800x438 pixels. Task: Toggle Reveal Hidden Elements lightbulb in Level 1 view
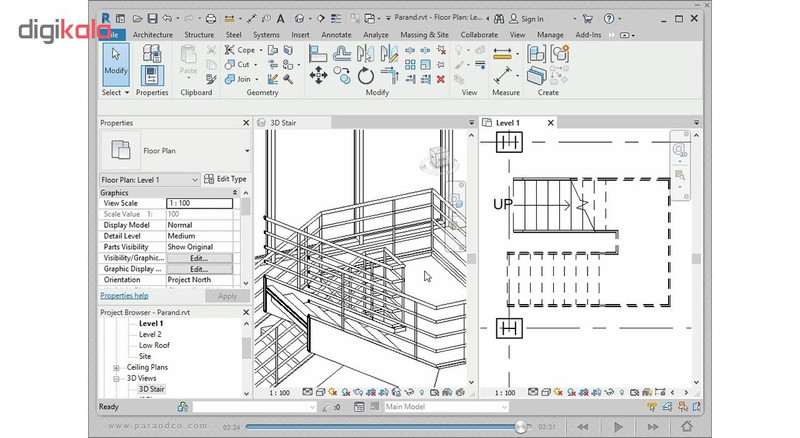(621, 392)
